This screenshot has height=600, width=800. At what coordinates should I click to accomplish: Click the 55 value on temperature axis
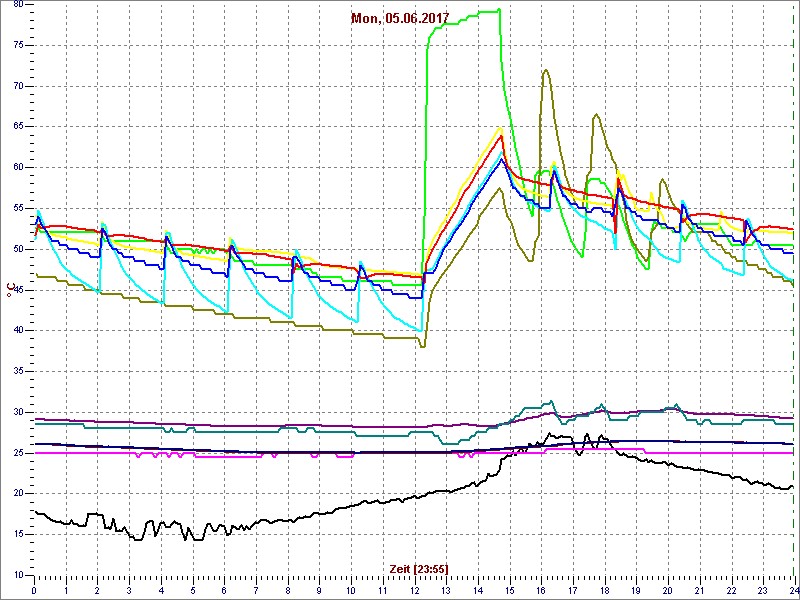(x=17, y=209)
